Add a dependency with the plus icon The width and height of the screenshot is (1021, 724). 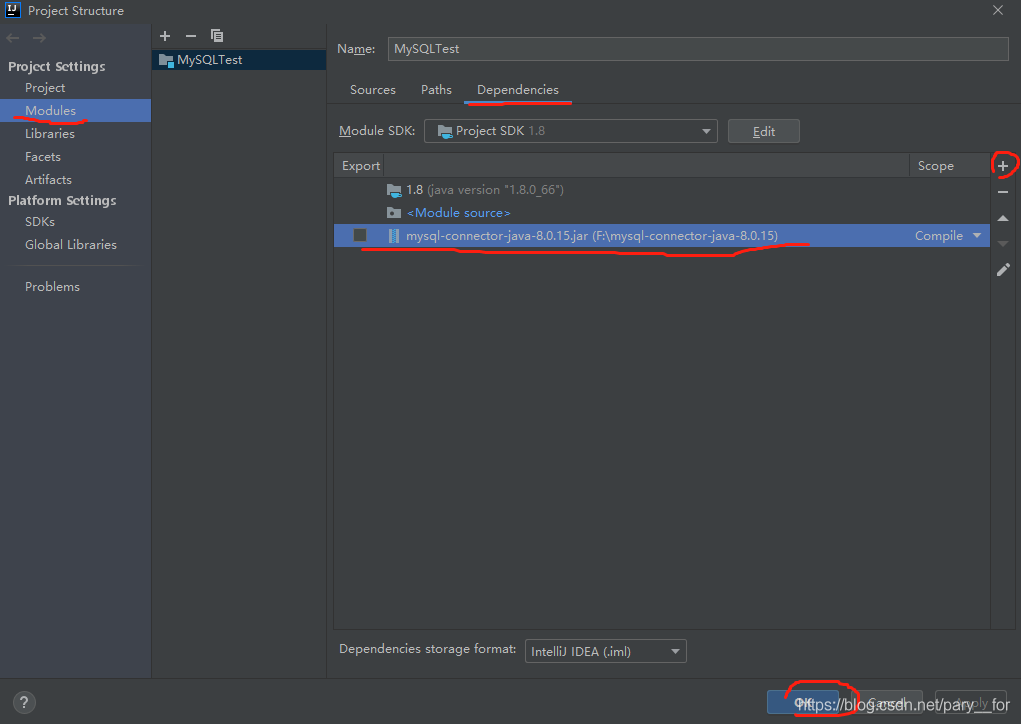(x=1003, y=166)
